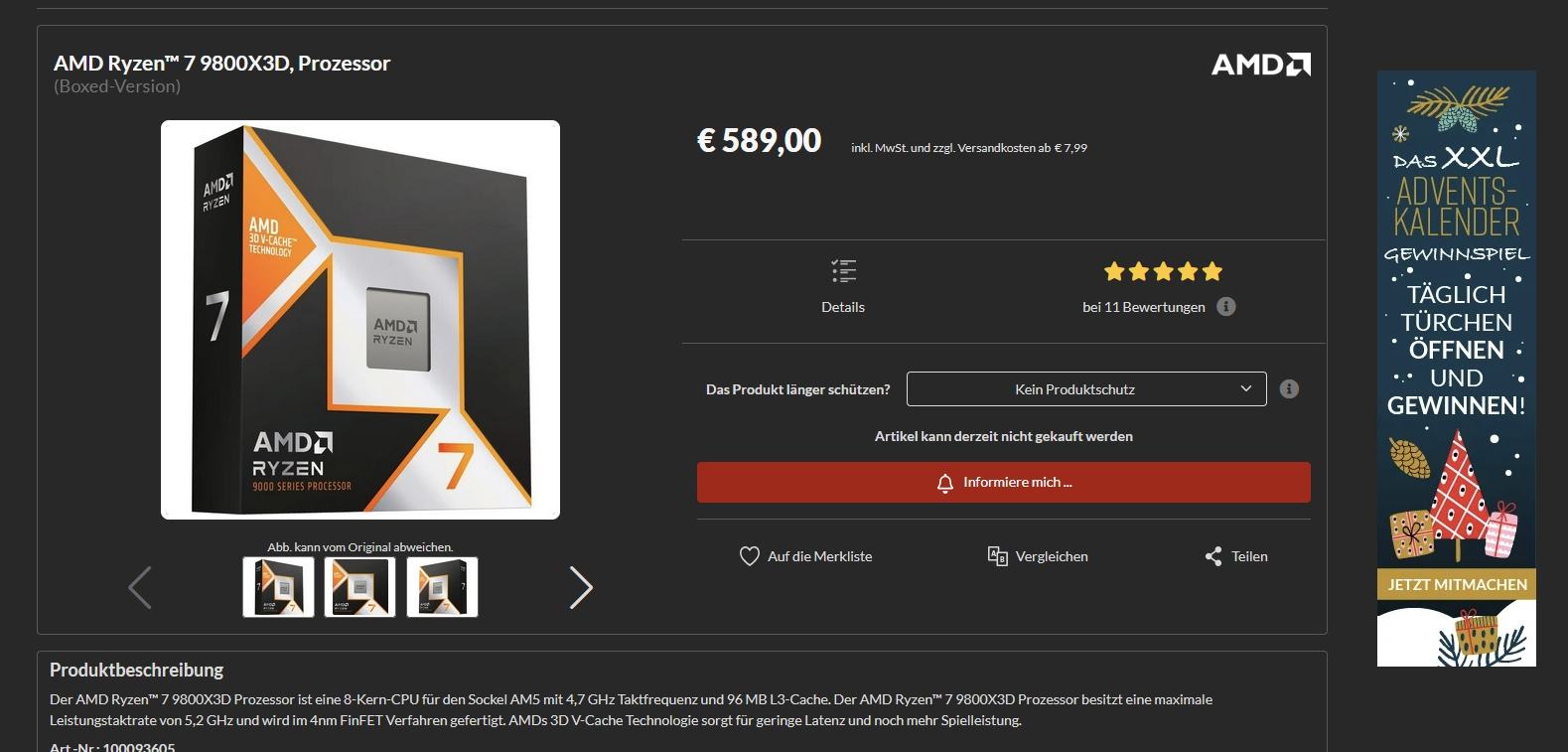Click Jetzt Mitmachen on the Adventskalender banner
The height and width of the screenshot is (752, 1568).
[1457, 584]
